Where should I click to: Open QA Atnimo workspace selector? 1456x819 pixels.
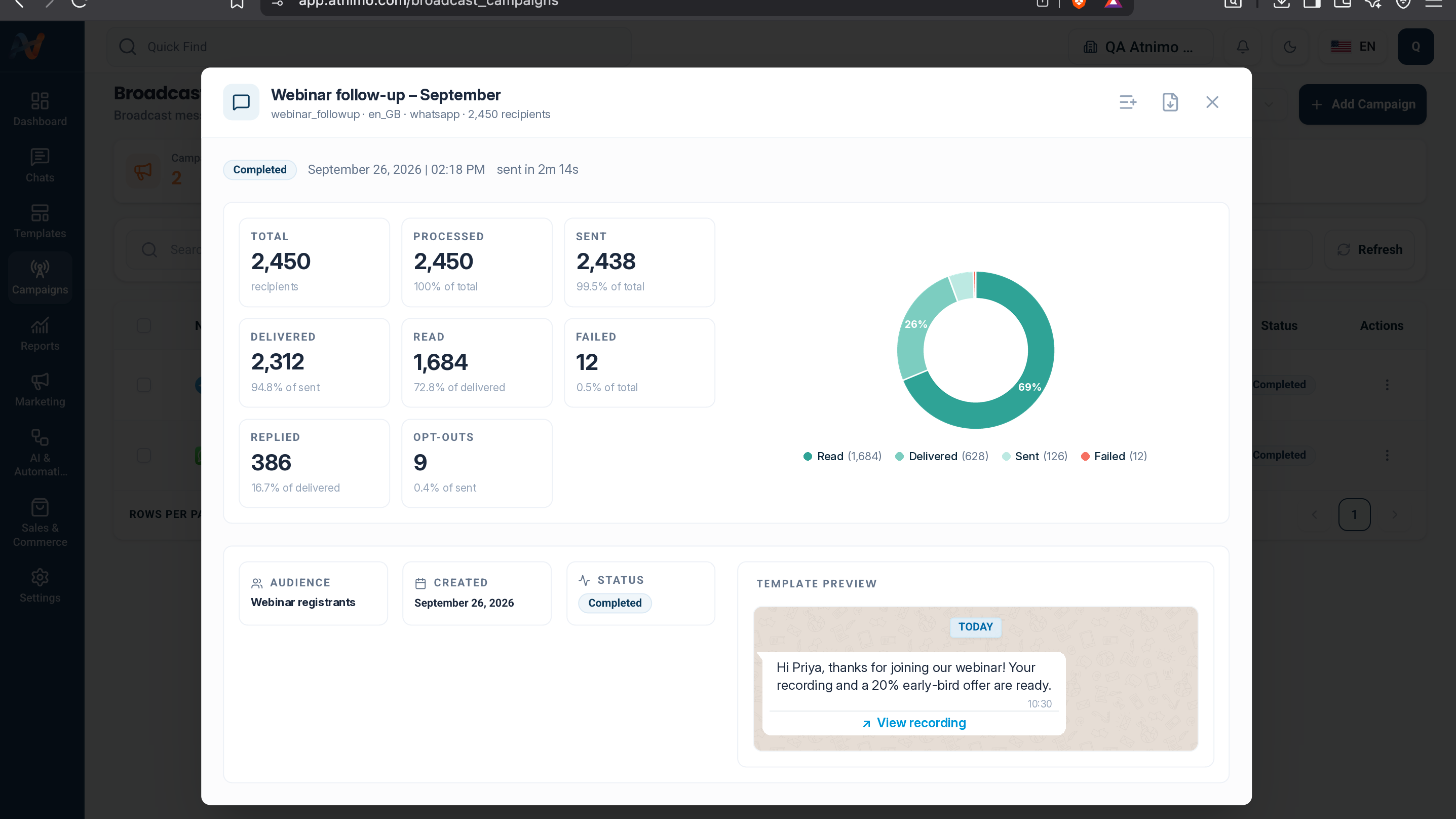pyautogui.click(x=1140, y=47)
